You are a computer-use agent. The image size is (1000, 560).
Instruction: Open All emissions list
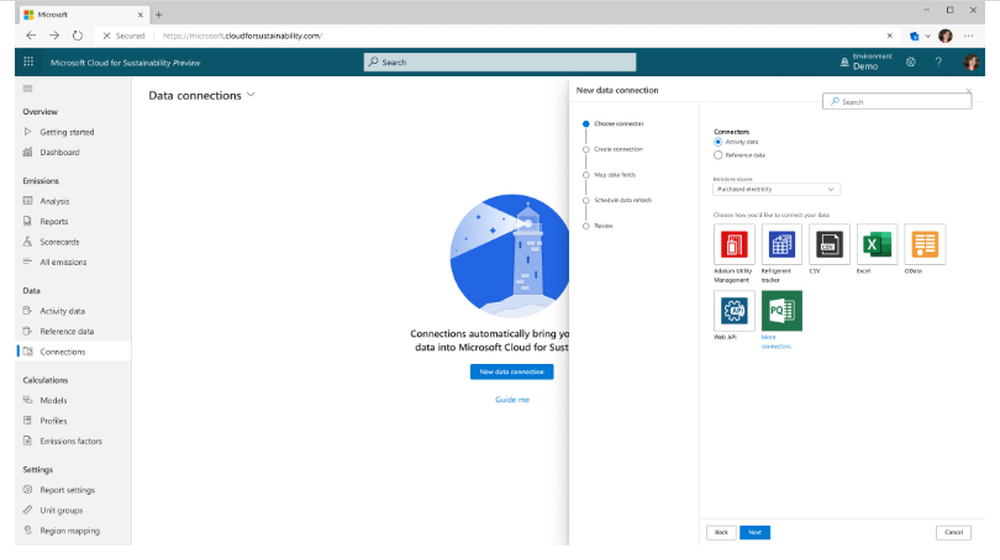tap(63, 262)
